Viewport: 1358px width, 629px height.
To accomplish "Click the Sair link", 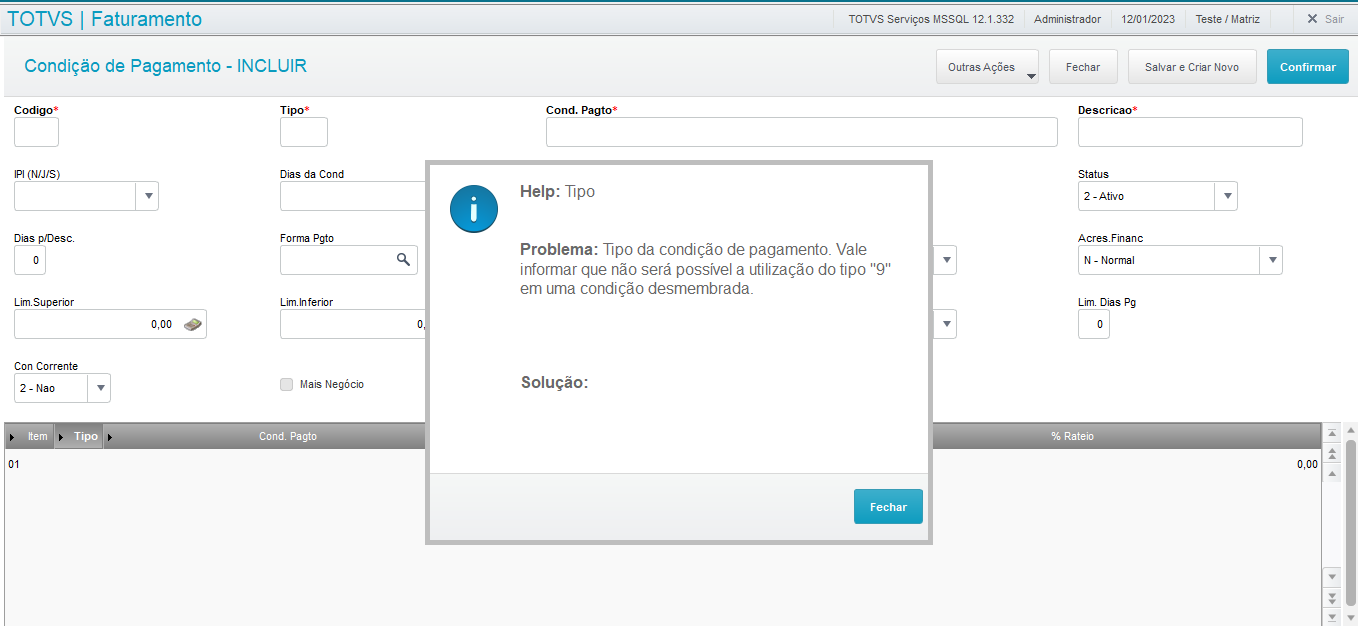I will coord(1334,19).
